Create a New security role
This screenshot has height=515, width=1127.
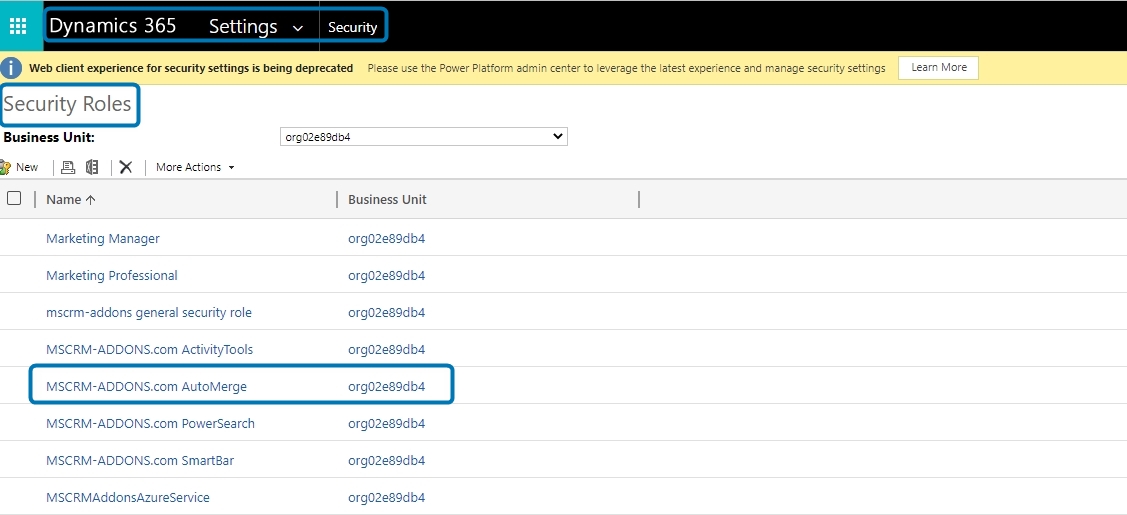pyautogui.click(x=19, y=167)
